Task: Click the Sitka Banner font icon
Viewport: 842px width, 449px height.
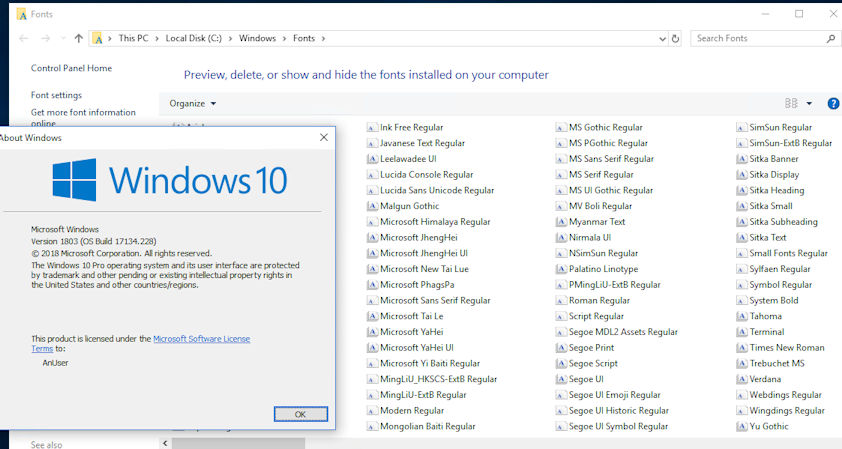Action: (741, 159)
